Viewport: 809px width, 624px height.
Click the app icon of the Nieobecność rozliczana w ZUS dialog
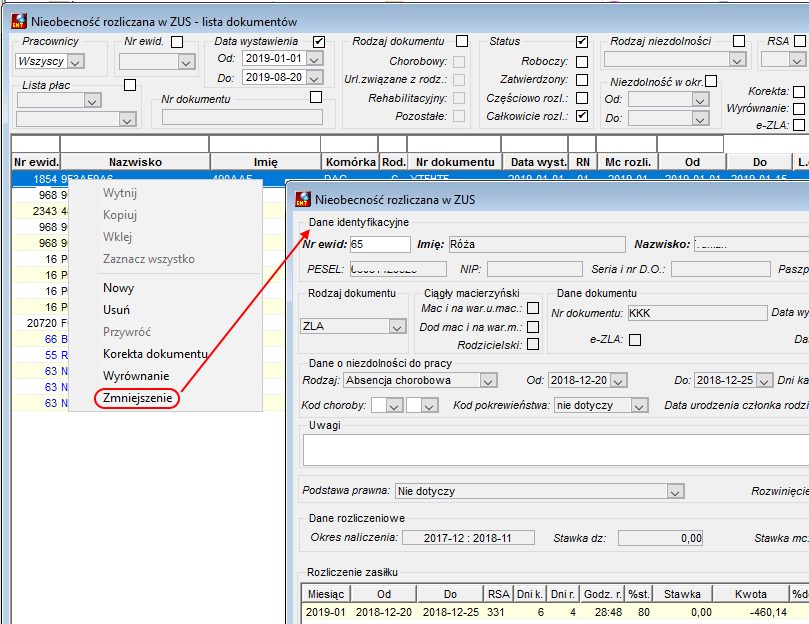coord(303,199)
